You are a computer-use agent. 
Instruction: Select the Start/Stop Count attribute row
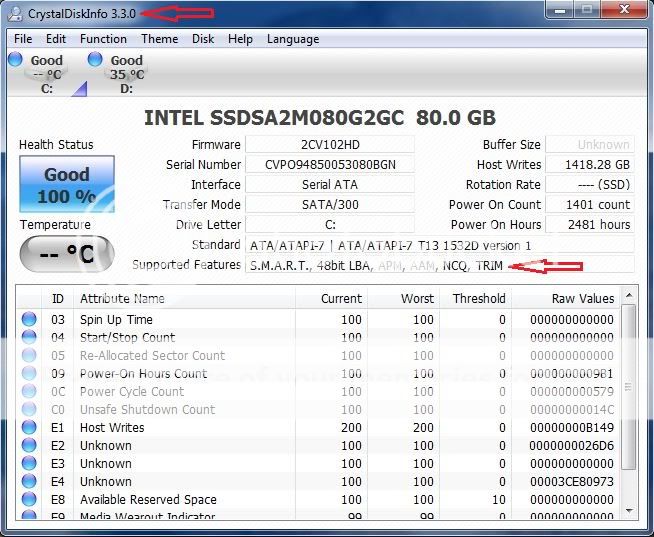click(x=318, y=338)
